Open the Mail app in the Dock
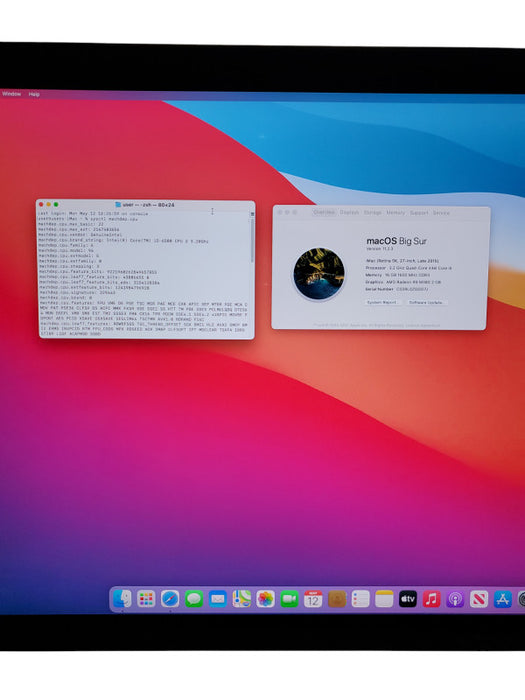Screen dimensions: 525x700 218,599
